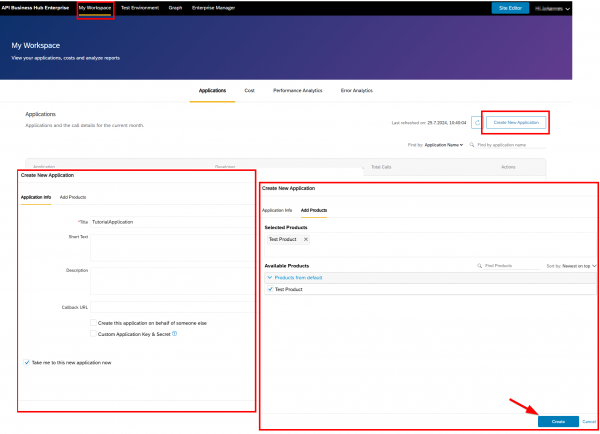Viewport: 600px width, 434px height.
Task: Toggle the Test Product checkbox in Available Products
Action: [270, 289]
